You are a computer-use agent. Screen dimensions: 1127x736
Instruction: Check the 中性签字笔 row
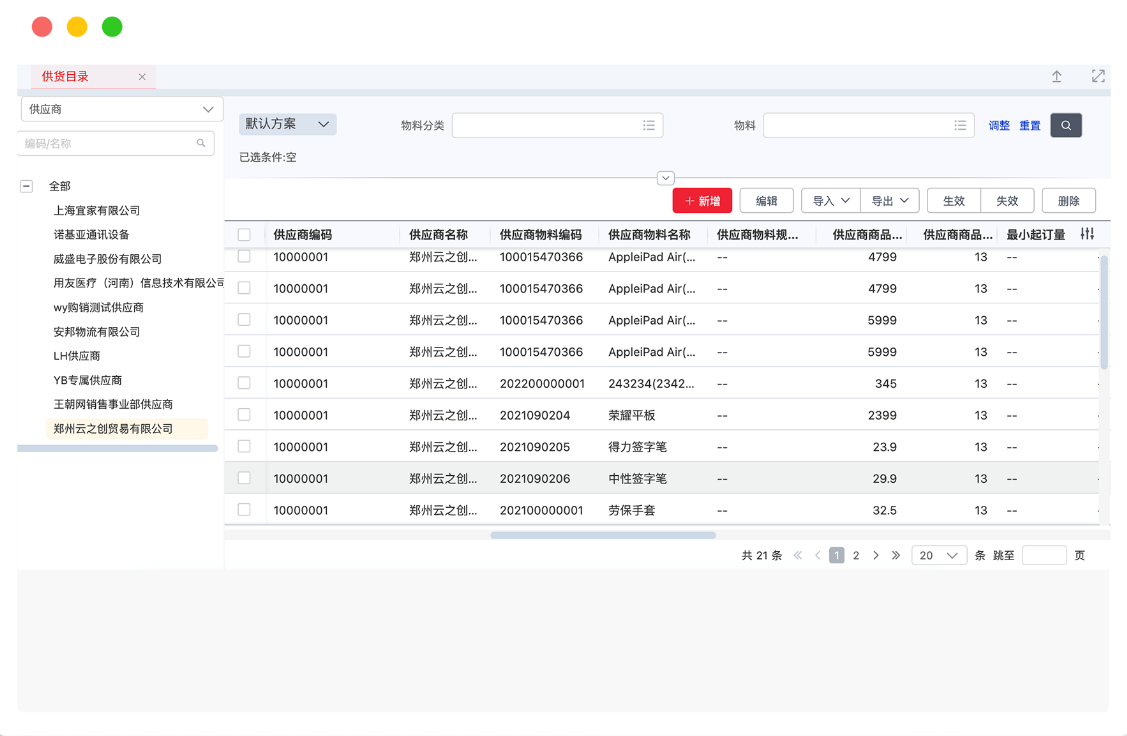point(244,478)
